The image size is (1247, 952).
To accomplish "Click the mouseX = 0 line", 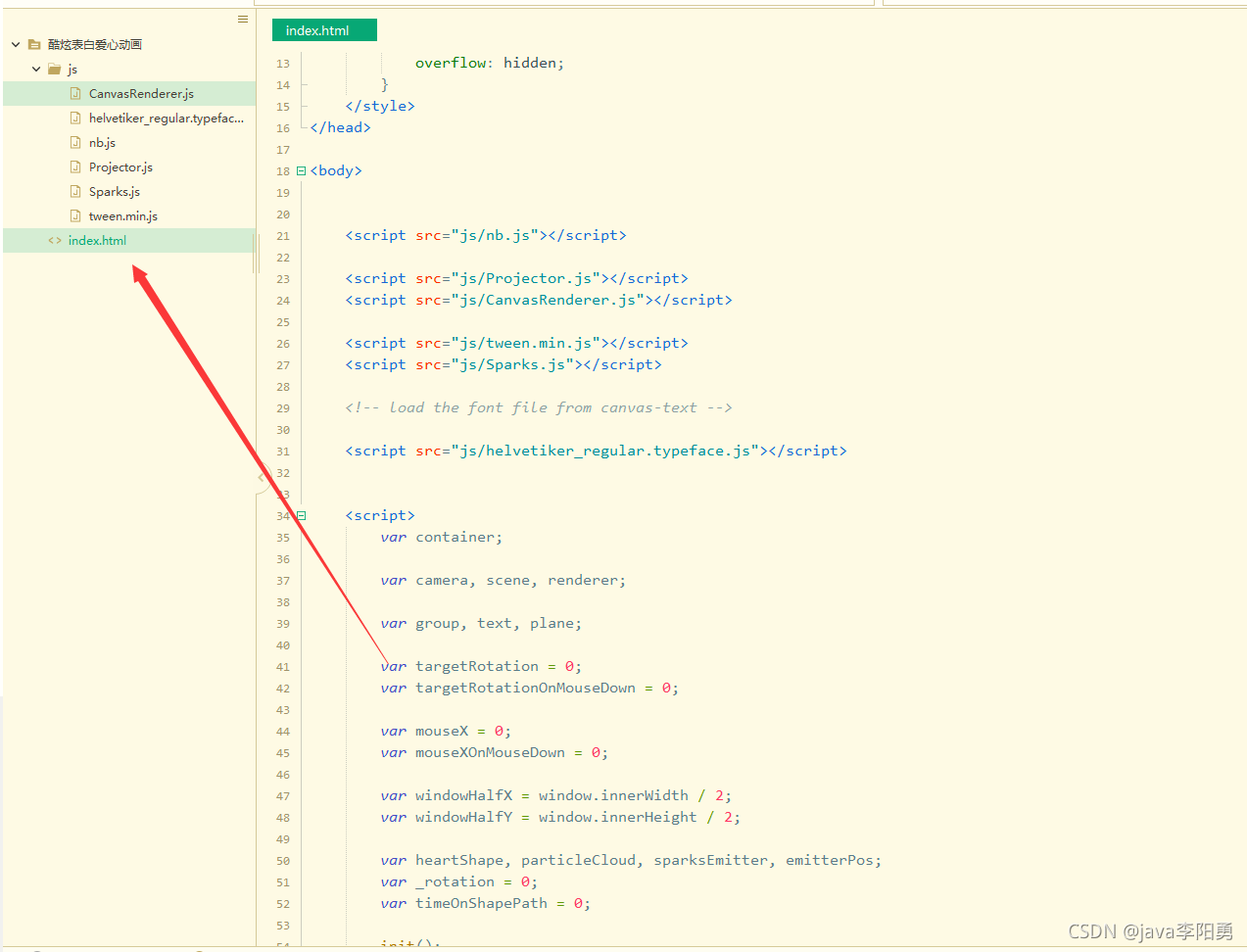I will [446, 731].
